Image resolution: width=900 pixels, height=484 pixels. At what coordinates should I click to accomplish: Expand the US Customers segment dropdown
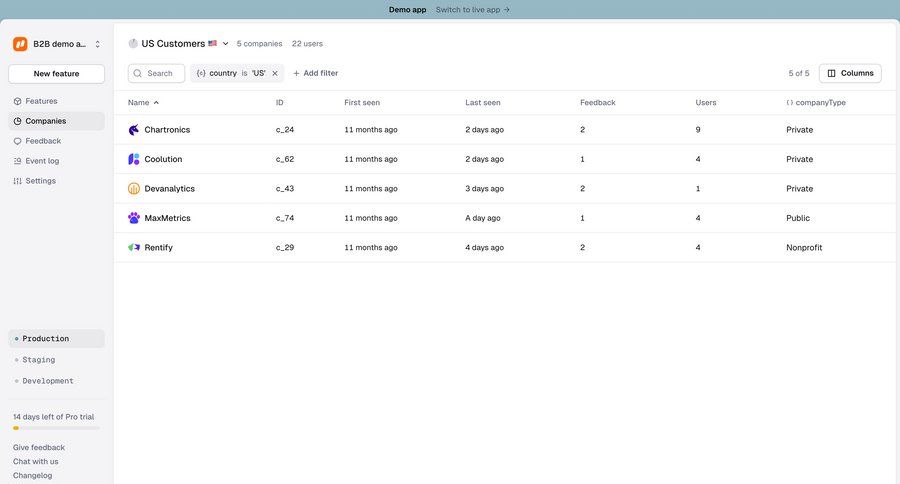coord(226,44)
